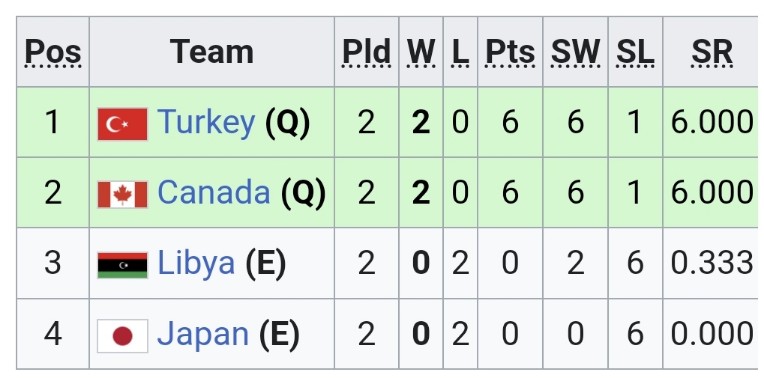Screen dimensions: 764x378
Task: Click the Team column header
Action: point(212,52)
